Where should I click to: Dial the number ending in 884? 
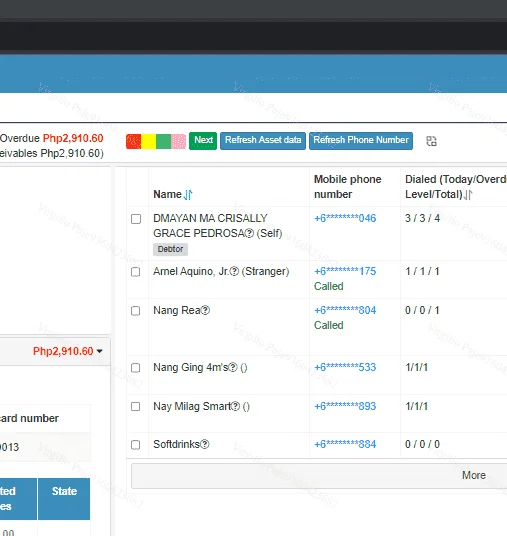click(345, 444)
